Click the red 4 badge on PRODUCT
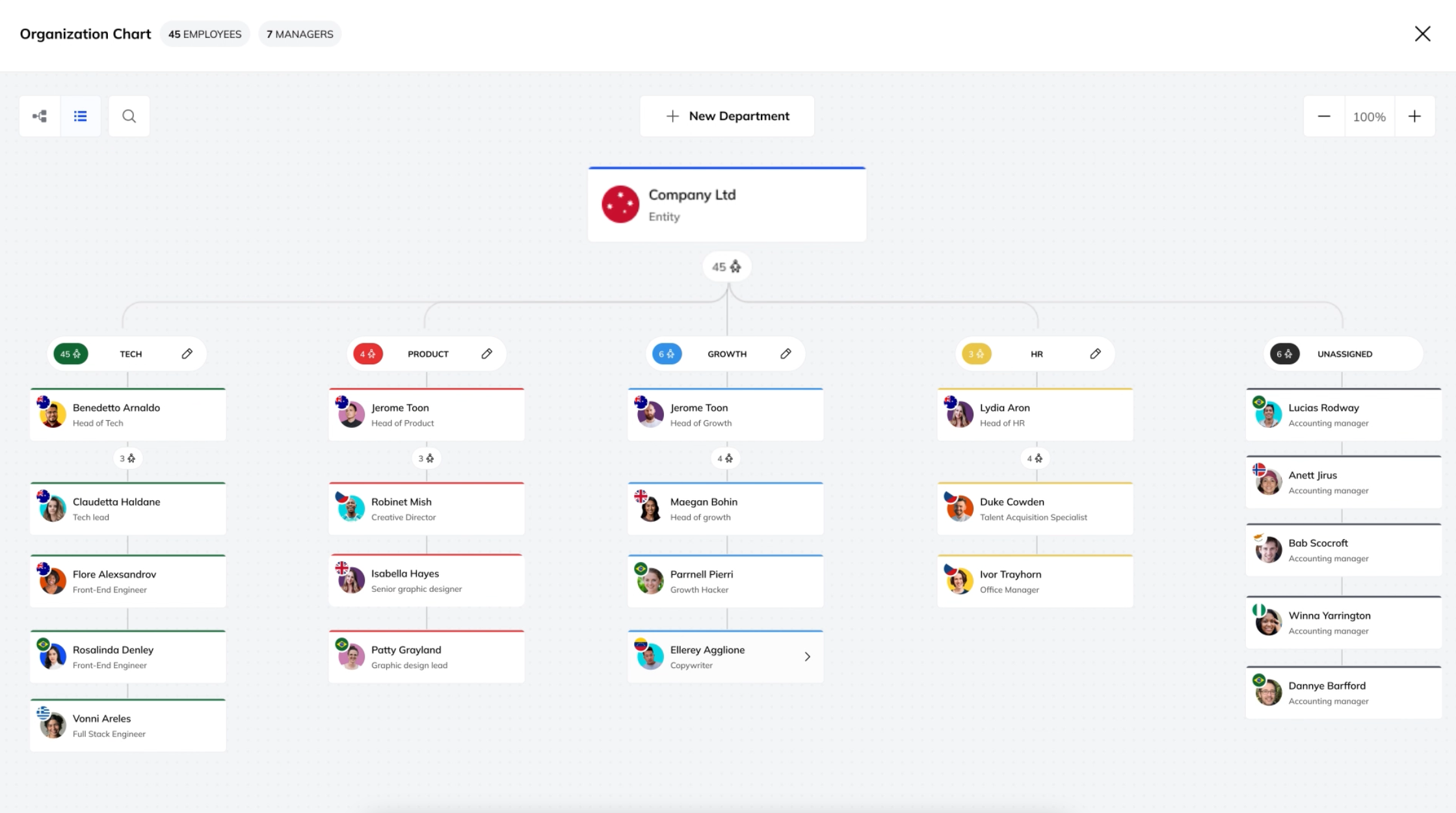Image resolution: width=1456 pixels, height=813 pixels. tap(368, 354)
